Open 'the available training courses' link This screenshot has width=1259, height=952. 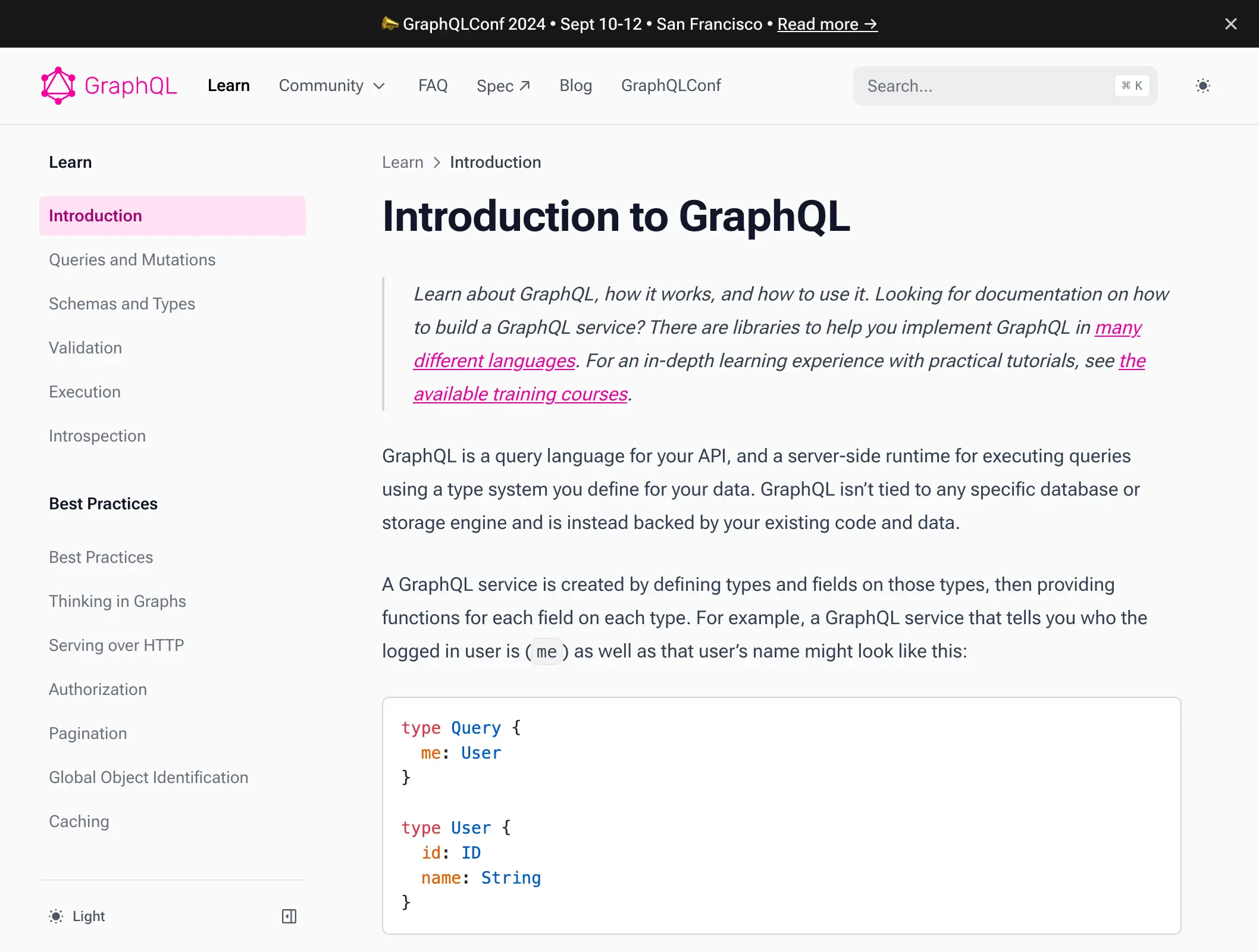tap(519, 393)
